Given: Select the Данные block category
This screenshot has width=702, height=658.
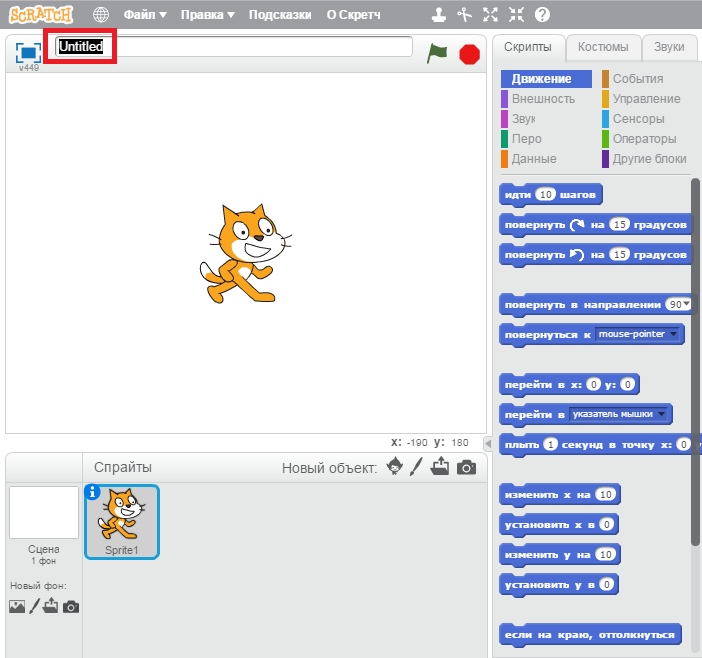Looking at the screenshot, I should click(529, 159).
